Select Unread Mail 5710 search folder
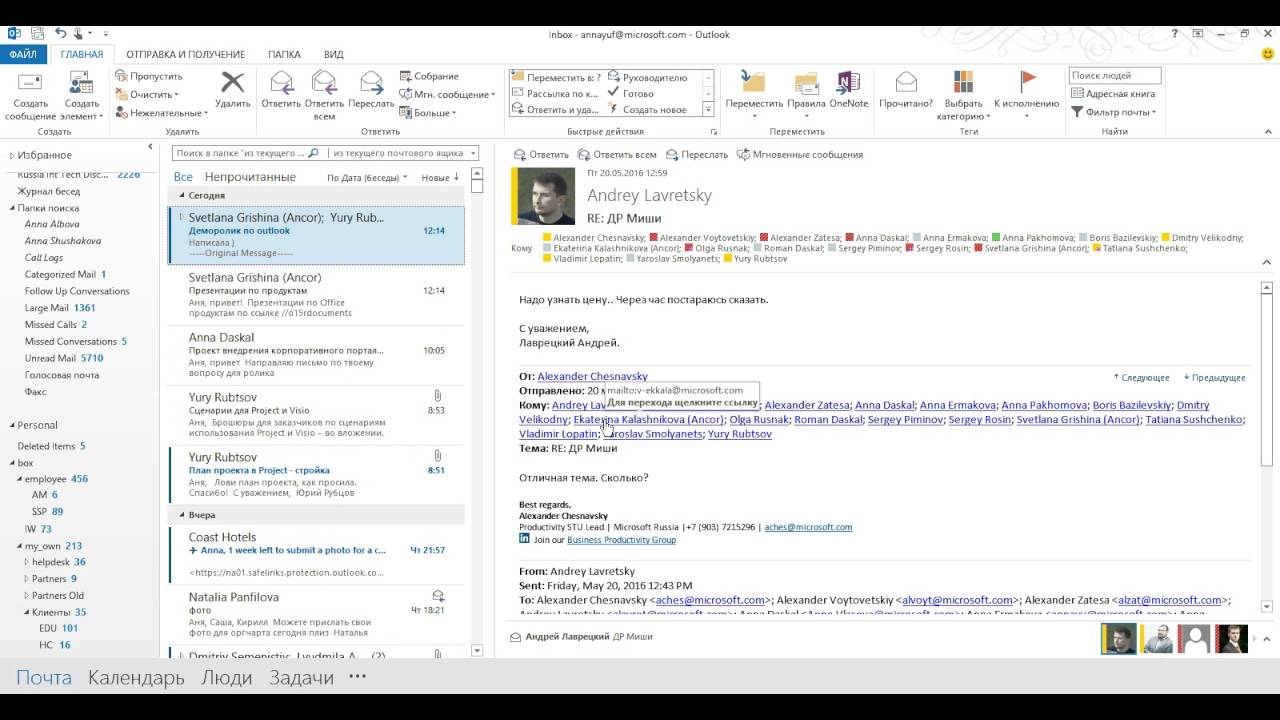Screen dimensions: 1280x720 click(x=64, y=358)
